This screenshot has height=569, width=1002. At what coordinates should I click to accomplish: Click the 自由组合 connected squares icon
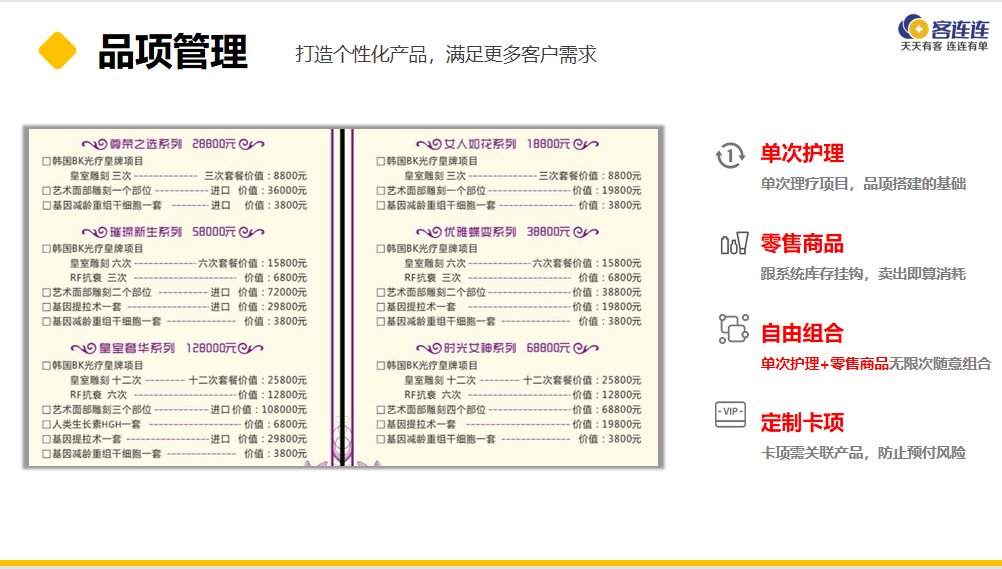tap(734, 329)
